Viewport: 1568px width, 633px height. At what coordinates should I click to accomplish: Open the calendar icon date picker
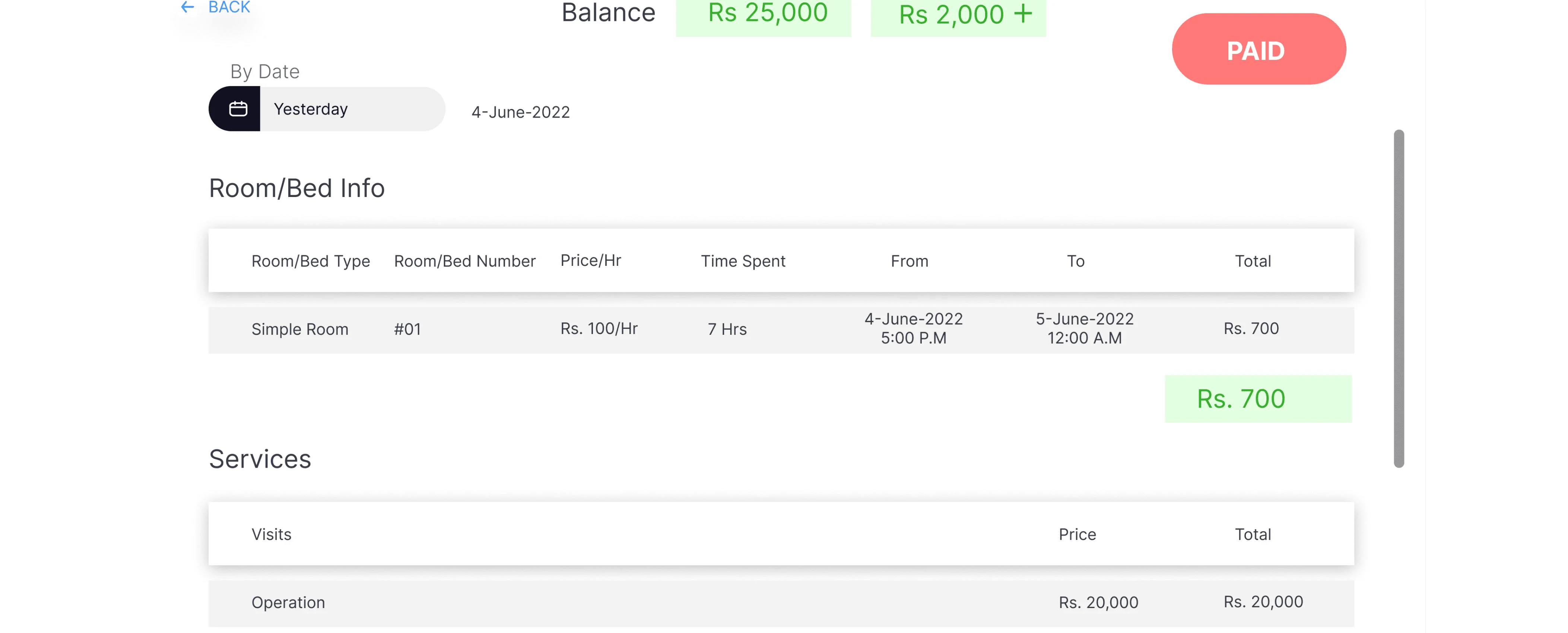click(237, 109)
